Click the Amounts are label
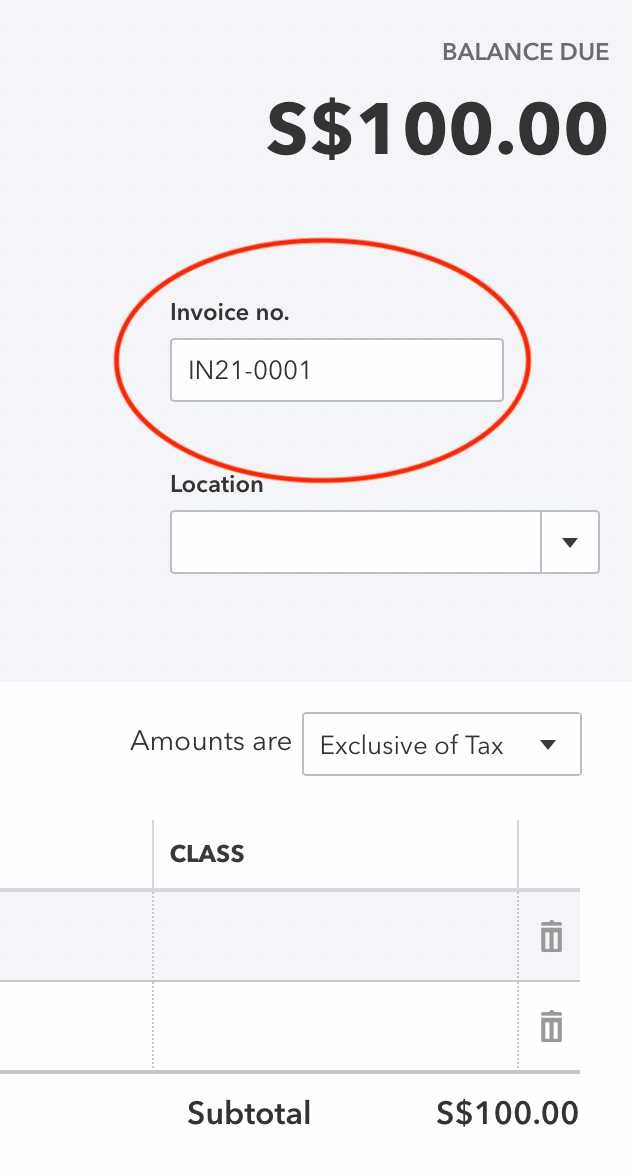 pyautogui.click(x=211, y=742)
